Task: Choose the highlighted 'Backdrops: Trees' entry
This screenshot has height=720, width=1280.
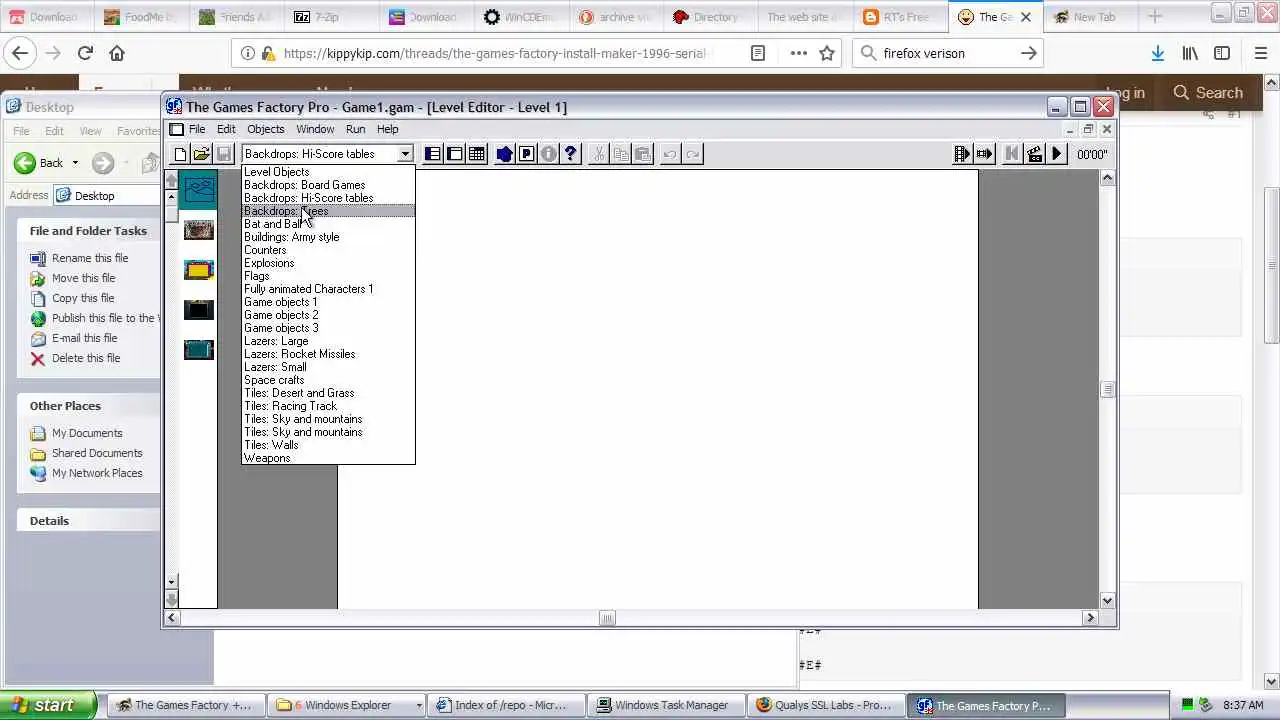Action: click(x=328, y=211)
